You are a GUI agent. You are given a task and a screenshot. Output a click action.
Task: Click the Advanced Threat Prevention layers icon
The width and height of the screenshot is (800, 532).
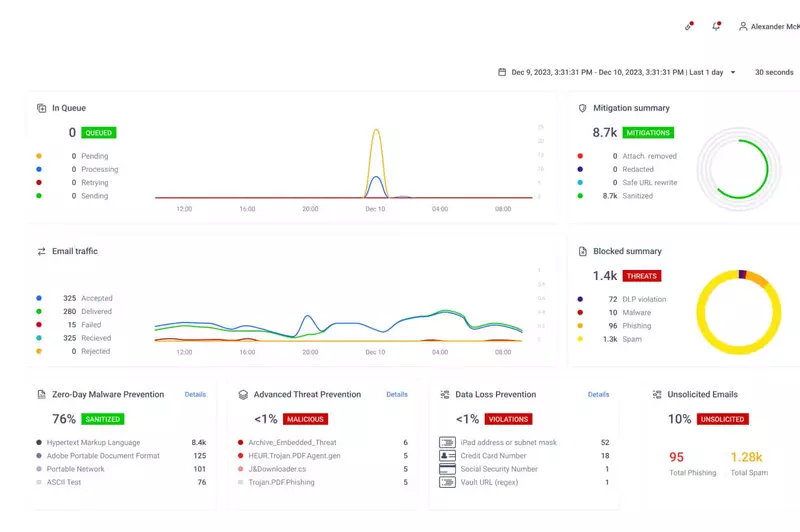pyautogui.click(x=243, y=395)
